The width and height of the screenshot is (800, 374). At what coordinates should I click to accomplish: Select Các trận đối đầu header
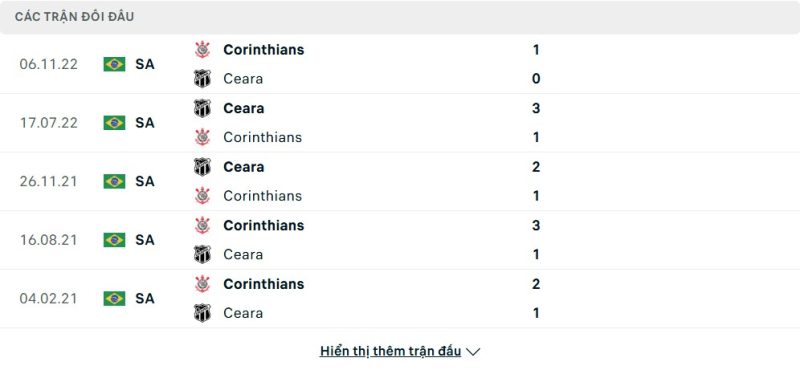pyautogui.click(x=74, y=17)
